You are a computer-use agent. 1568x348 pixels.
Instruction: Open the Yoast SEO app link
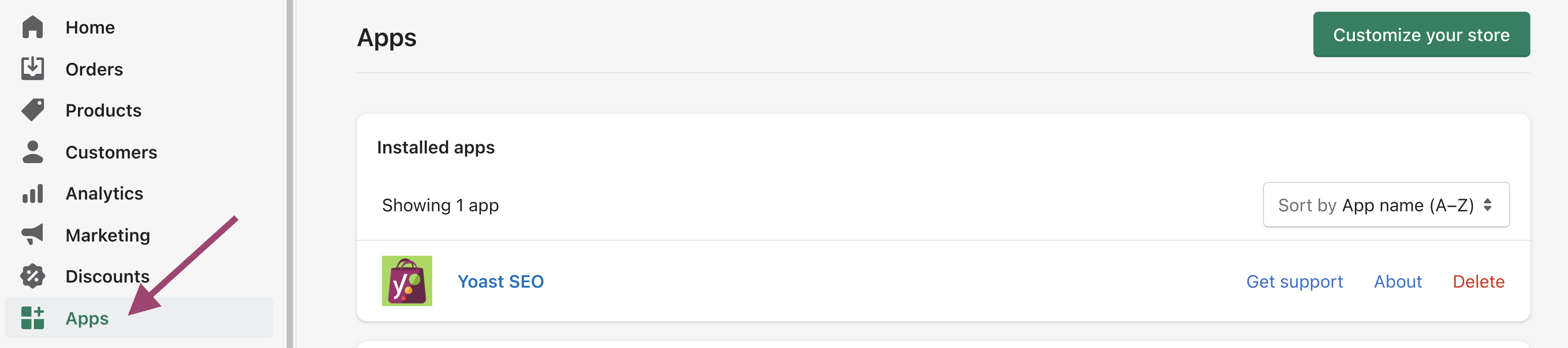[x=501, y=282]
